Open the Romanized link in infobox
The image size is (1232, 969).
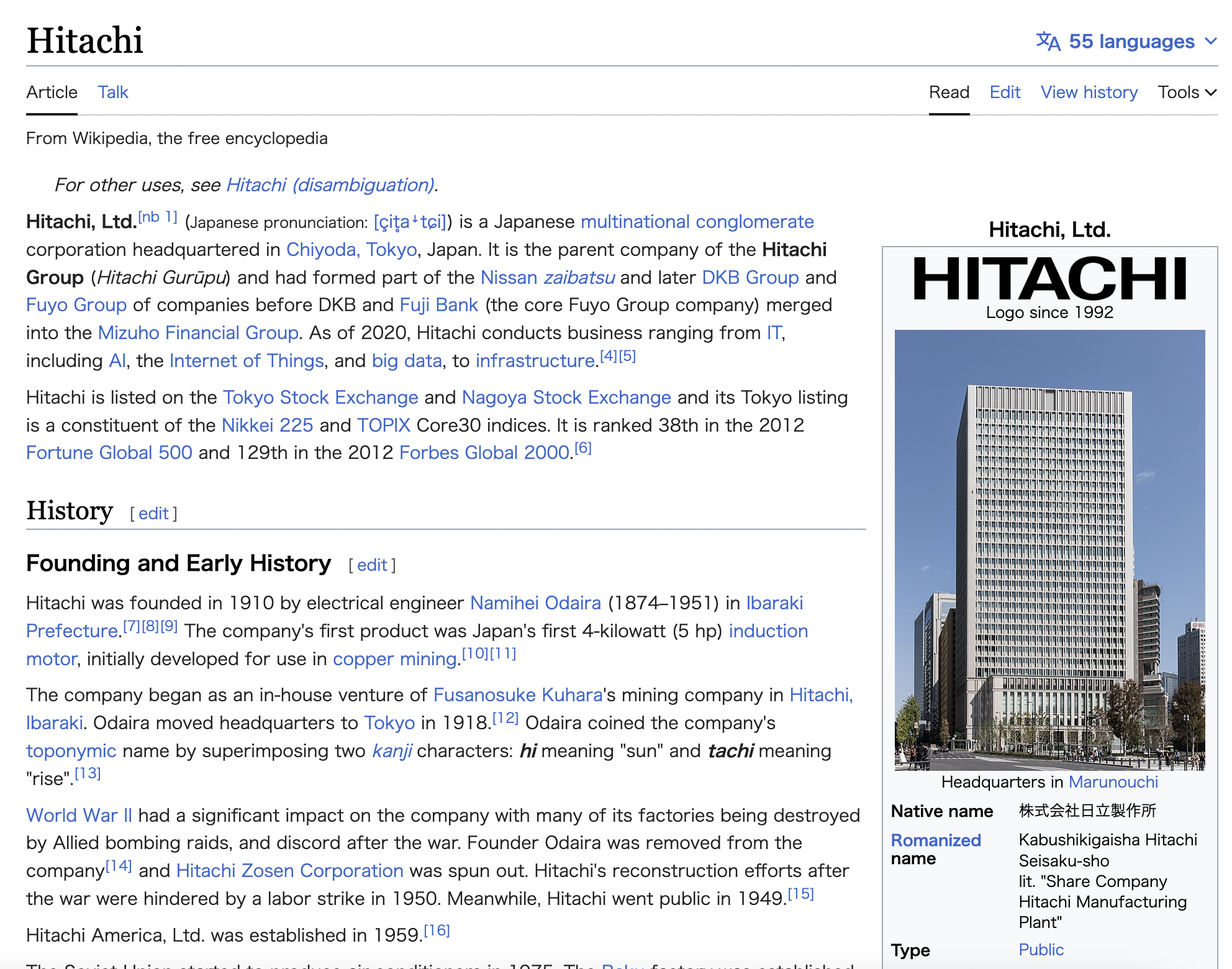click(936, 840)
